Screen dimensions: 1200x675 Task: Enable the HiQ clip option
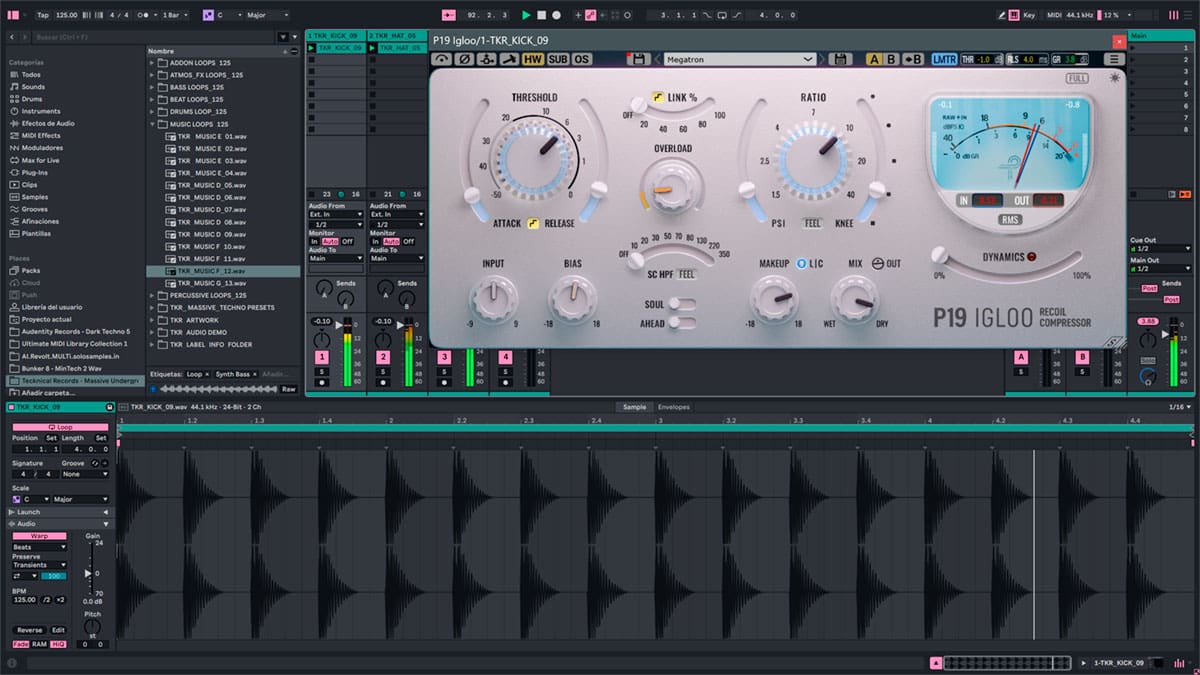tap(57, 644)
